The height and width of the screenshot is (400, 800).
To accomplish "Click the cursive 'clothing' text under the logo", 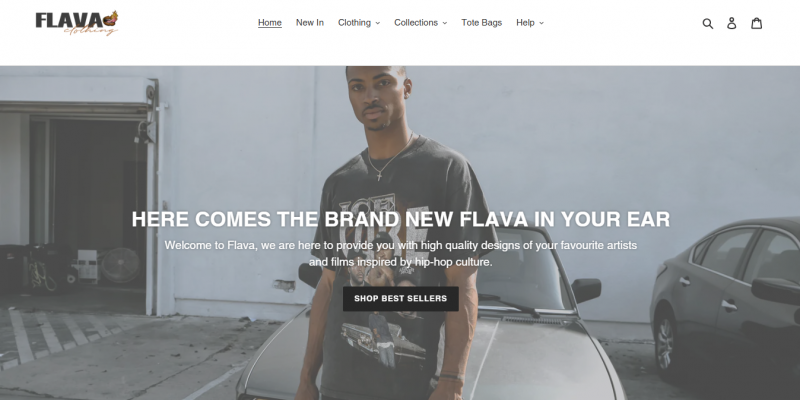I will tap(91, 31).
